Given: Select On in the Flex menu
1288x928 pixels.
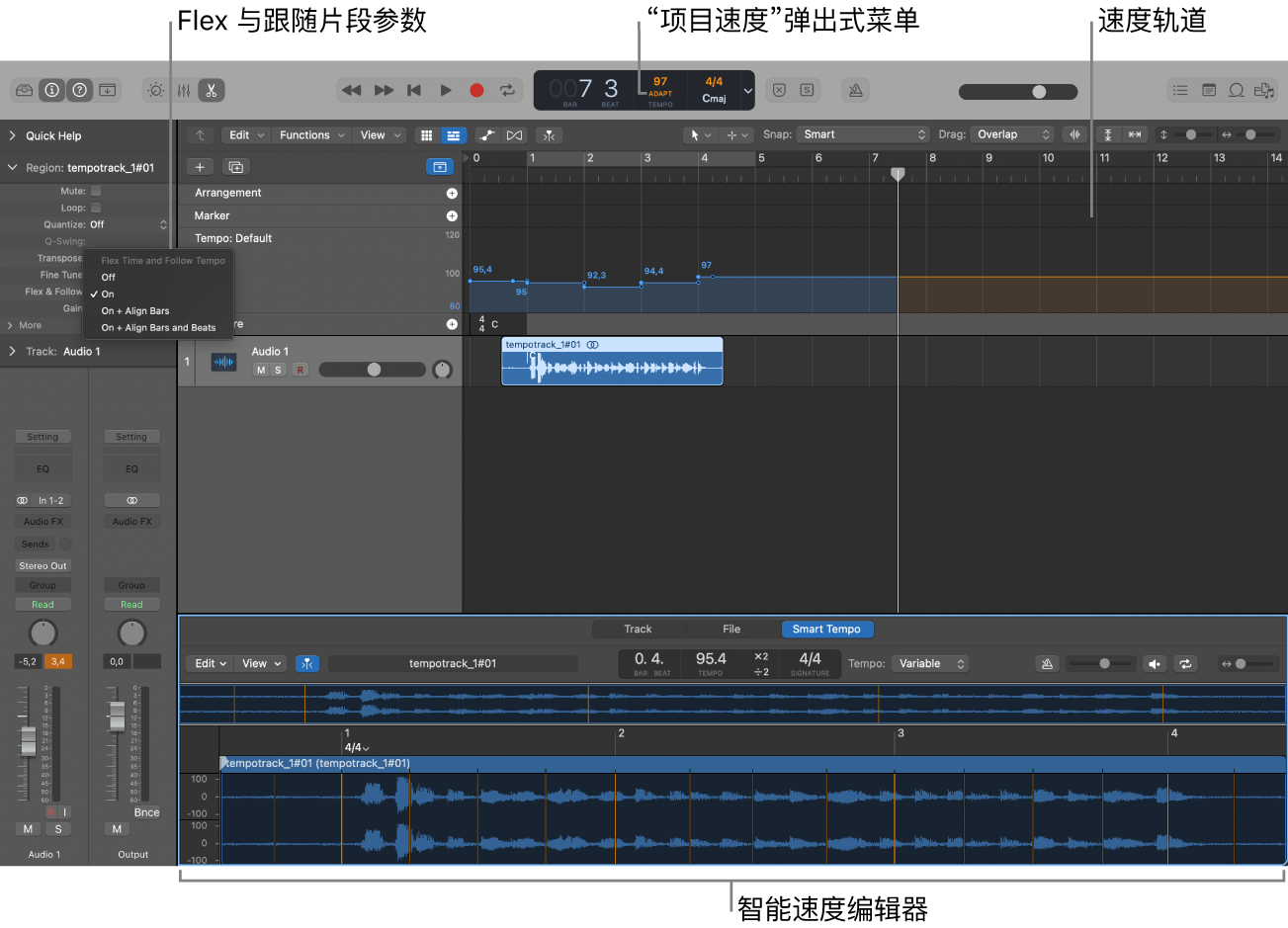Looking at the screenshot, I should (x=108, y=295).
